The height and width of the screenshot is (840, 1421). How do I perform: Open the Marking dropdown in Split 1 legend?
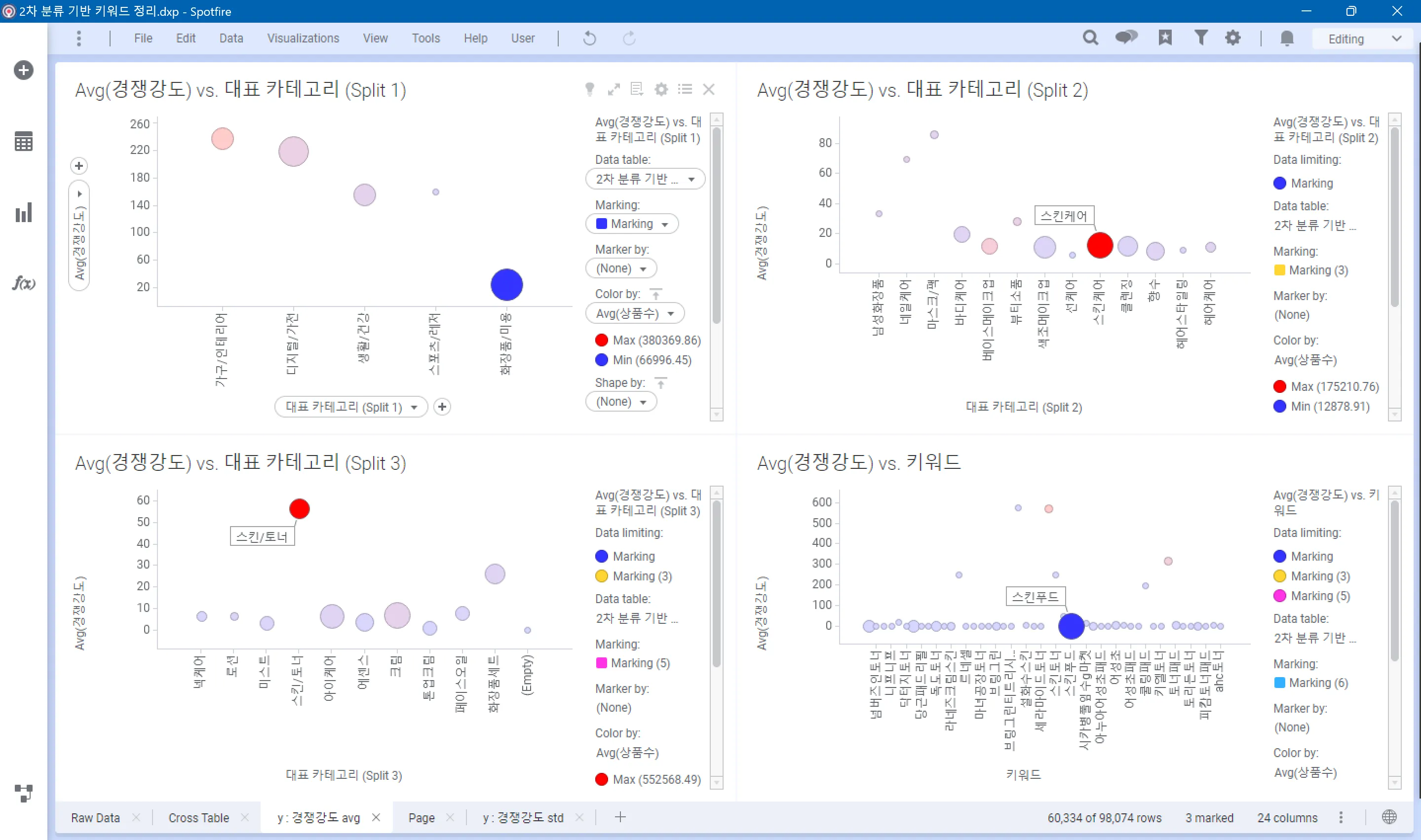pos(632,224)
